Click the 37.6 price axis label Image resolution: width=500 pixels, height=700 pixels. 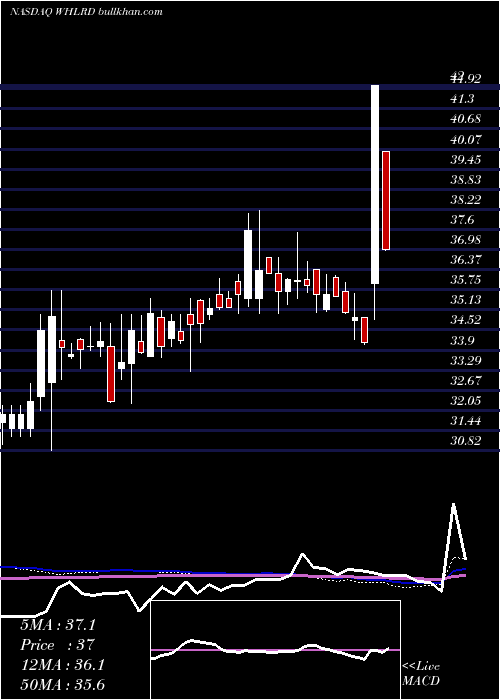pyautogui.click(x=462, y=220)
